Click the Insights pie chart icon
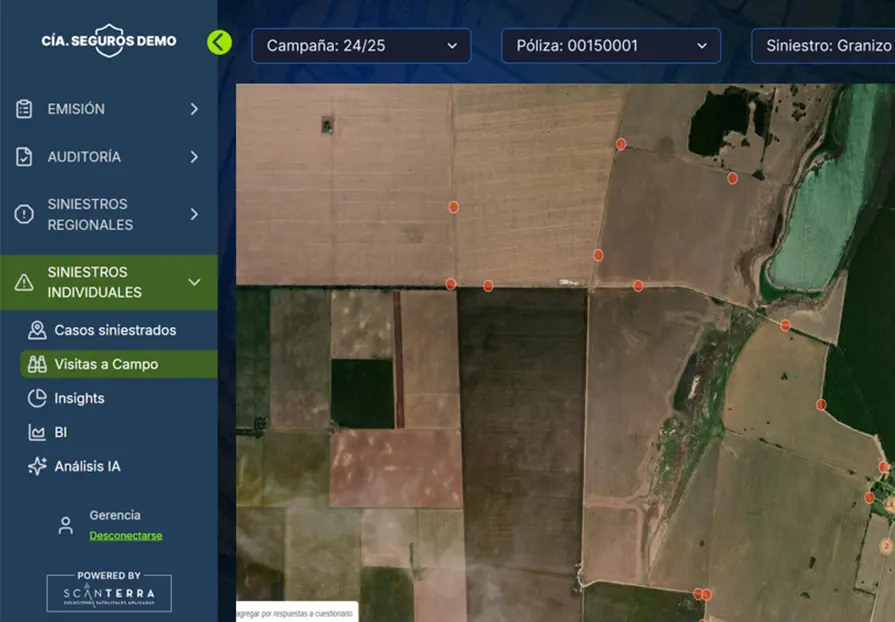Screen dimensions: 895x622 click(37, 398)
